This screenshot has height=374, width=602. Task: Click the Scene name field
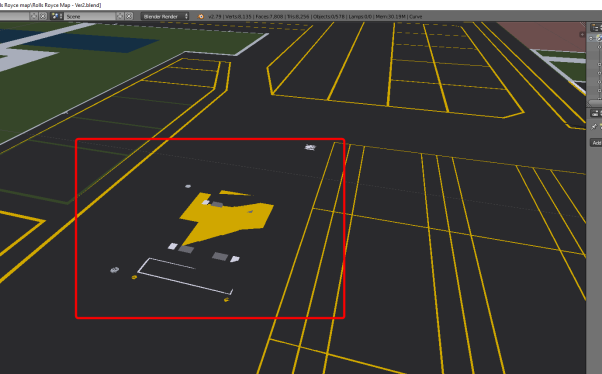pyautogui.click(x=90, y=16)
